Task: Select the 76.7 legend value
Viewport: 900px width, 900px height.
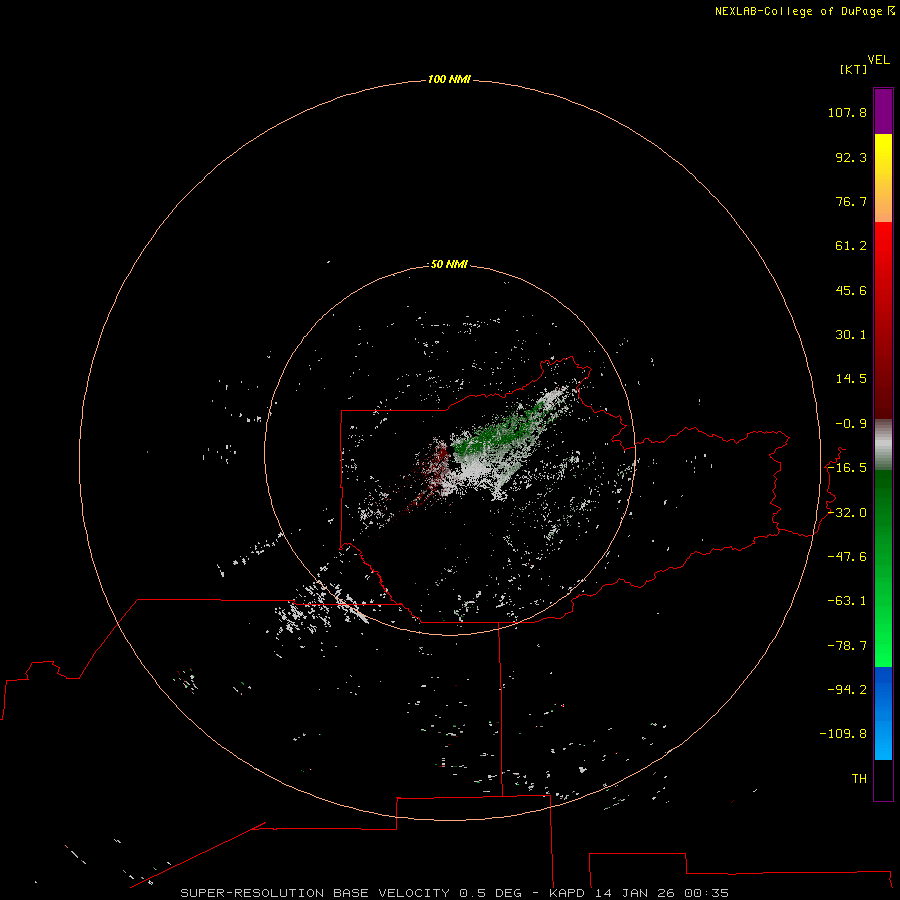Action: (x=851, y=201)
